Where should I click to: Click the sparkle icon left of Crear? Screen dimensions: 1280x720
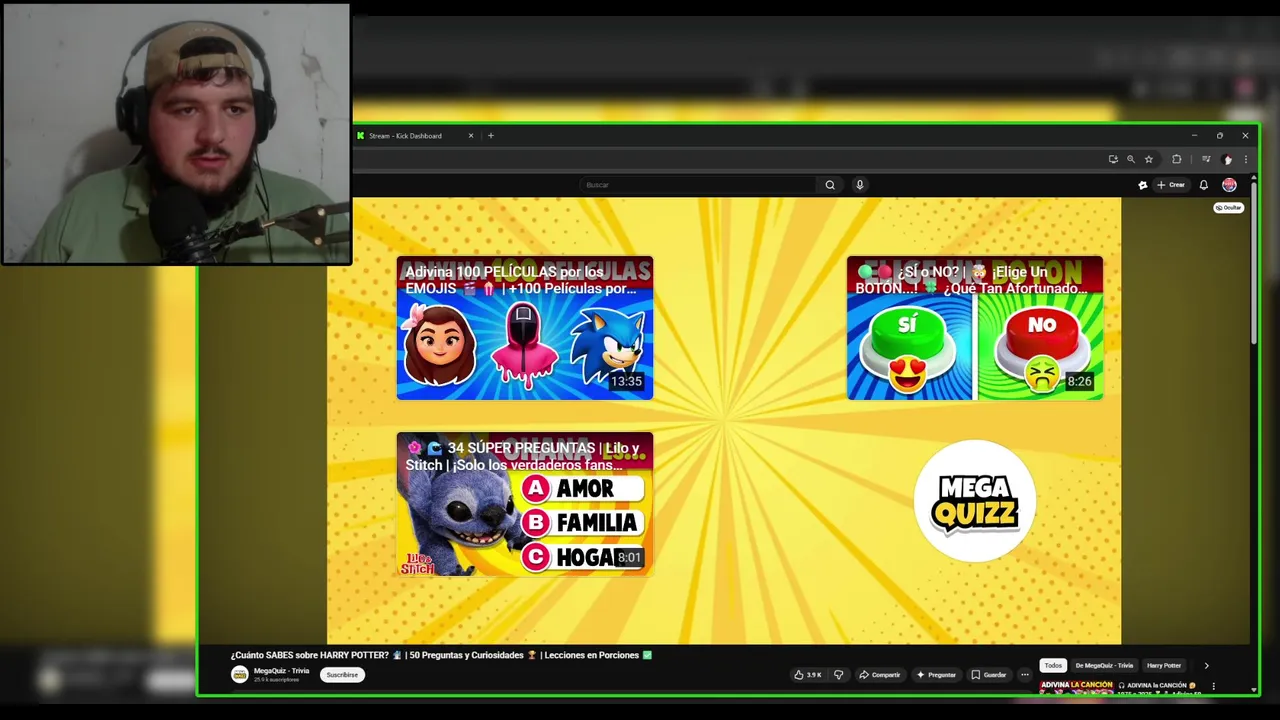click(1143, 185)
